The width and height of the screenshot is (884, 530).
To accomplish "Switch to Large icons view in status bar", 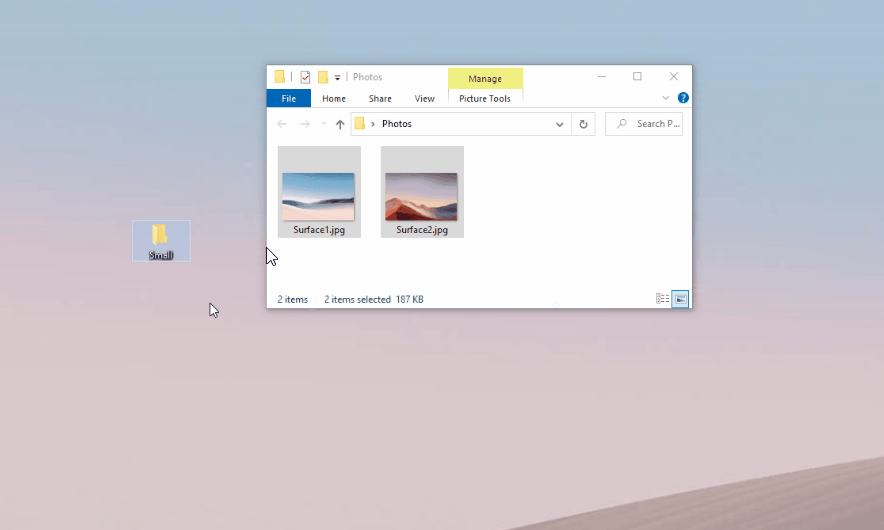I will (x=680, y=299).
